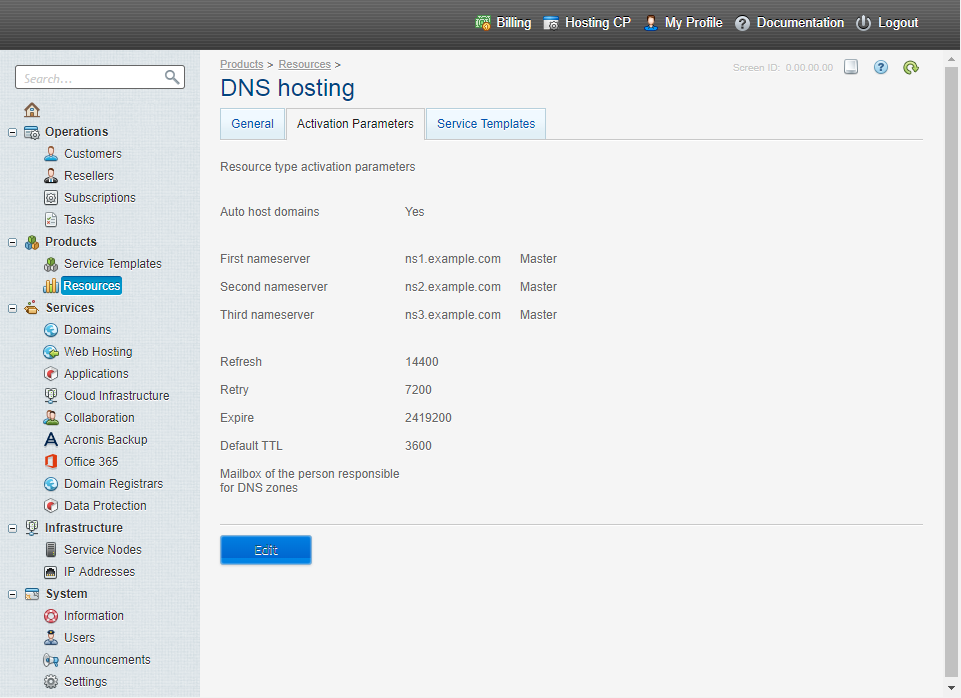961x698 pixels.
Task: Click the help question mark icon
Action: point(881,68)
